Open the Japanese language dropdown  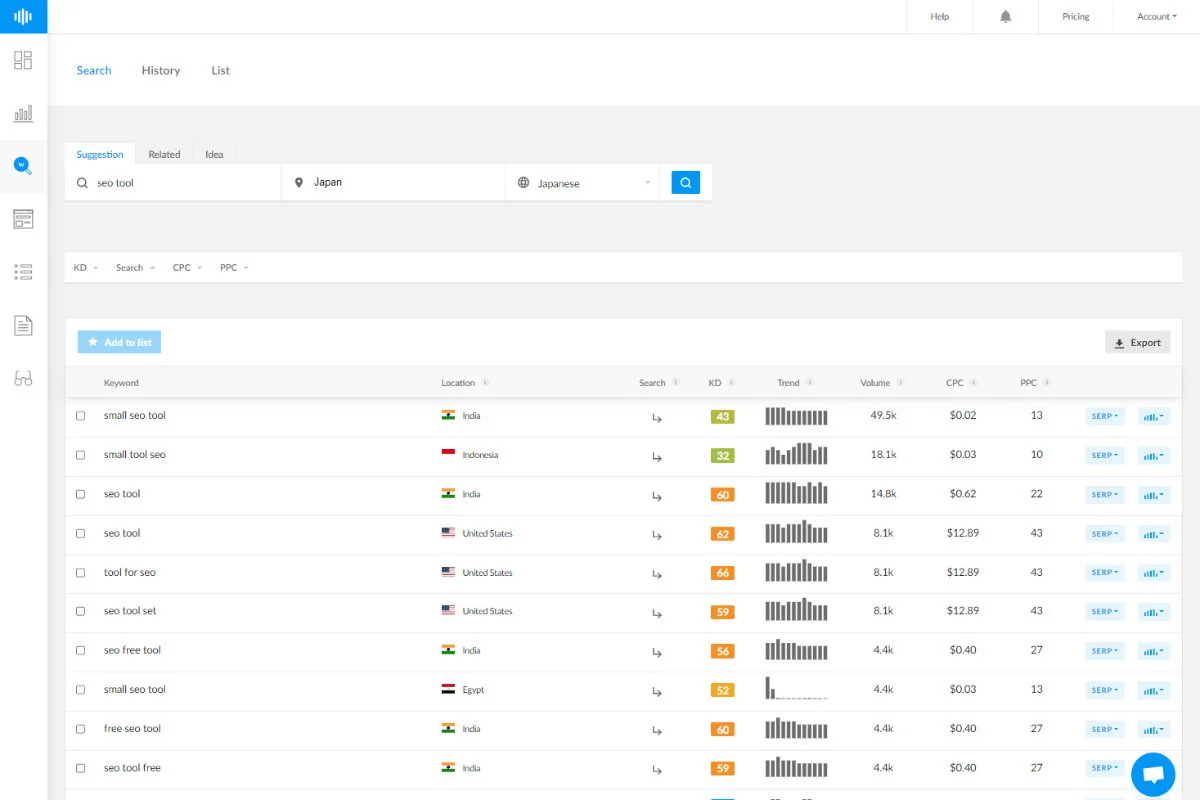(x=583, y=183)
